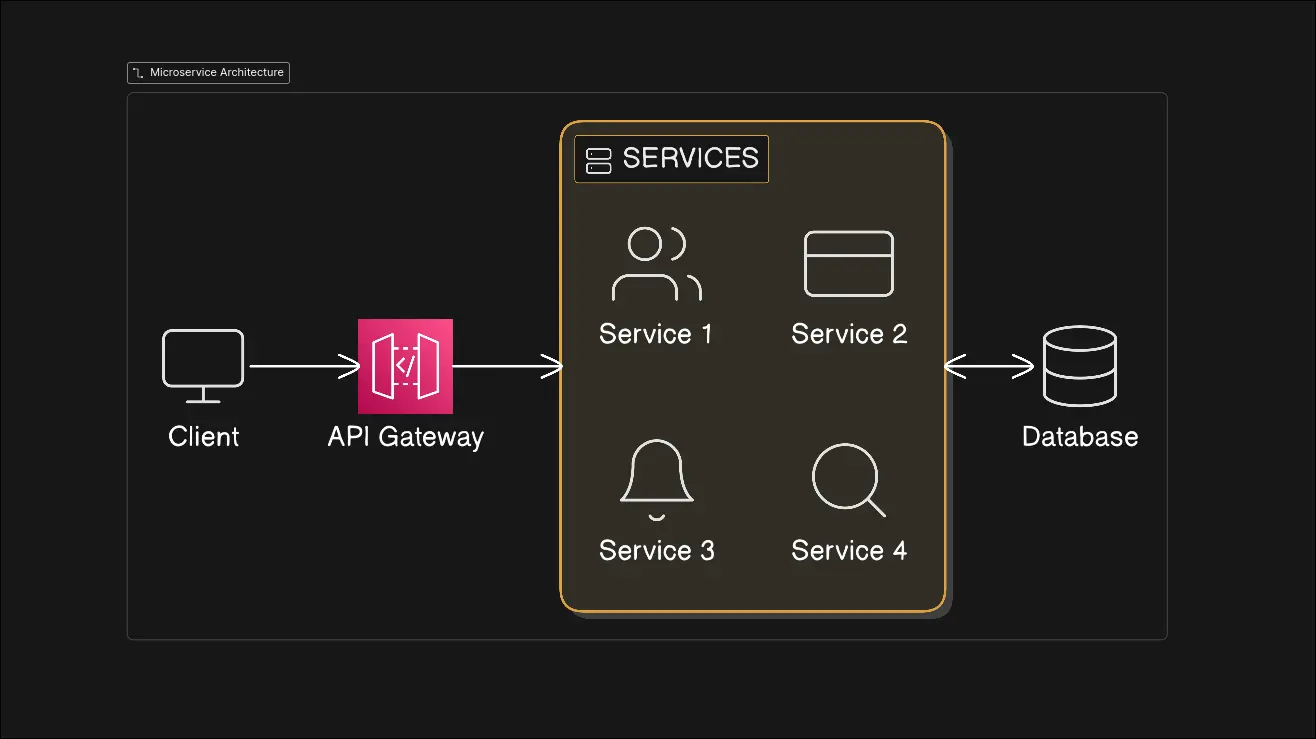
Task: Select the arrow from Client to API Gateway
Action: point(304,367)
